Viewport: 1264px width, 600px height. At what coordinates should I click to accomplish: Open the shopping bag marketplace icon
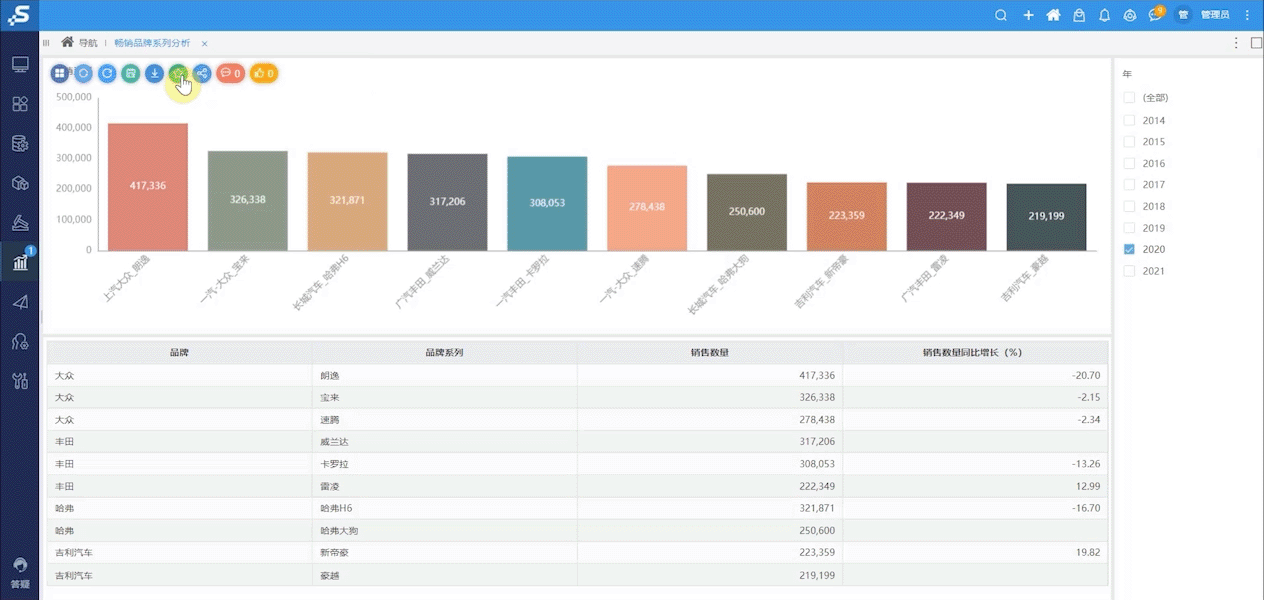coord(1079,15)
